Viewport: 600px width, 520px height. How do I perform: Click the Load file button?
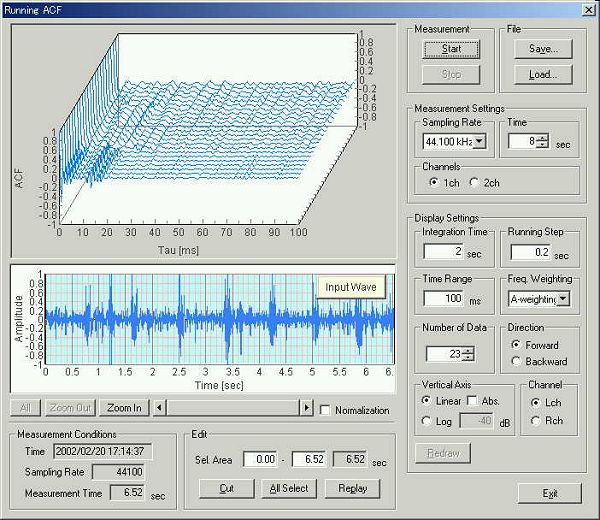[543, 74]
